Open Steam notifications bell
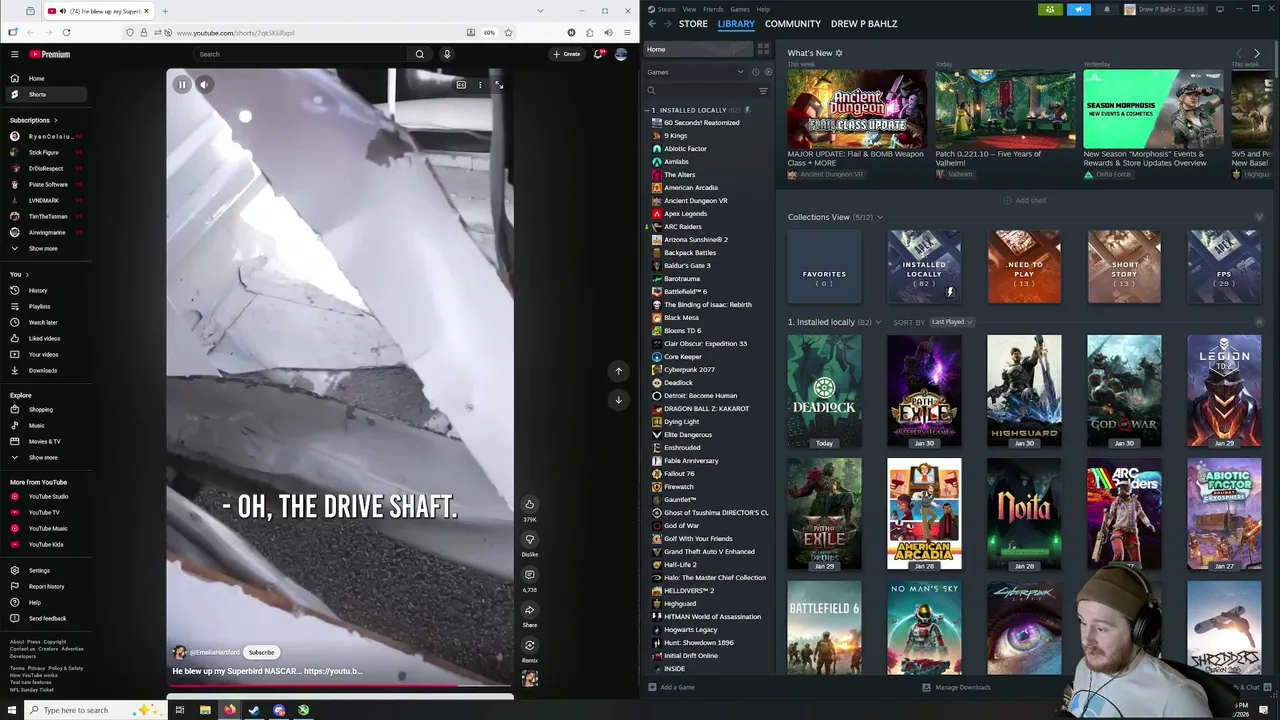Viewport: 1280px width, 720px height. tap(1106, 10)
